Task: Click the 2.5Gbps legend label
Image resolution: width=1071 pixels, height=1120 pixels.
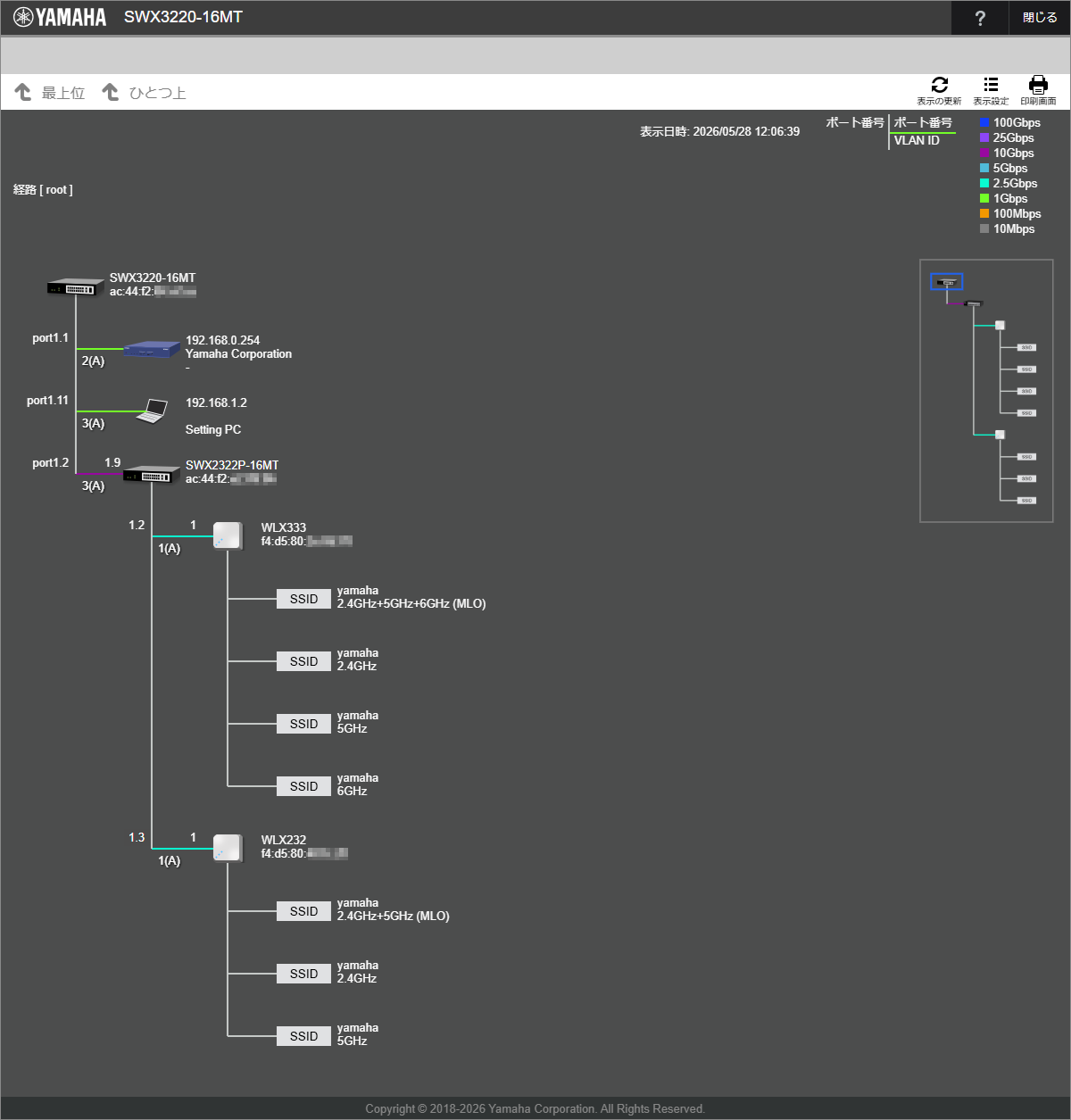Action: [x=1015, y=183]
